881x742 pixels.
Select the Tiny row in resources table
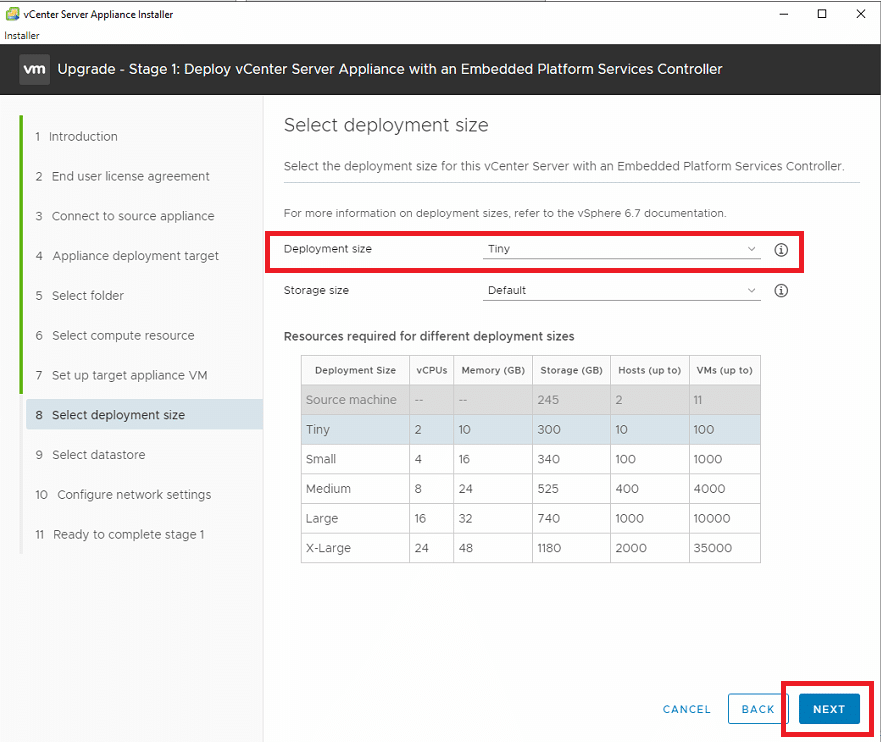[530, 429]
